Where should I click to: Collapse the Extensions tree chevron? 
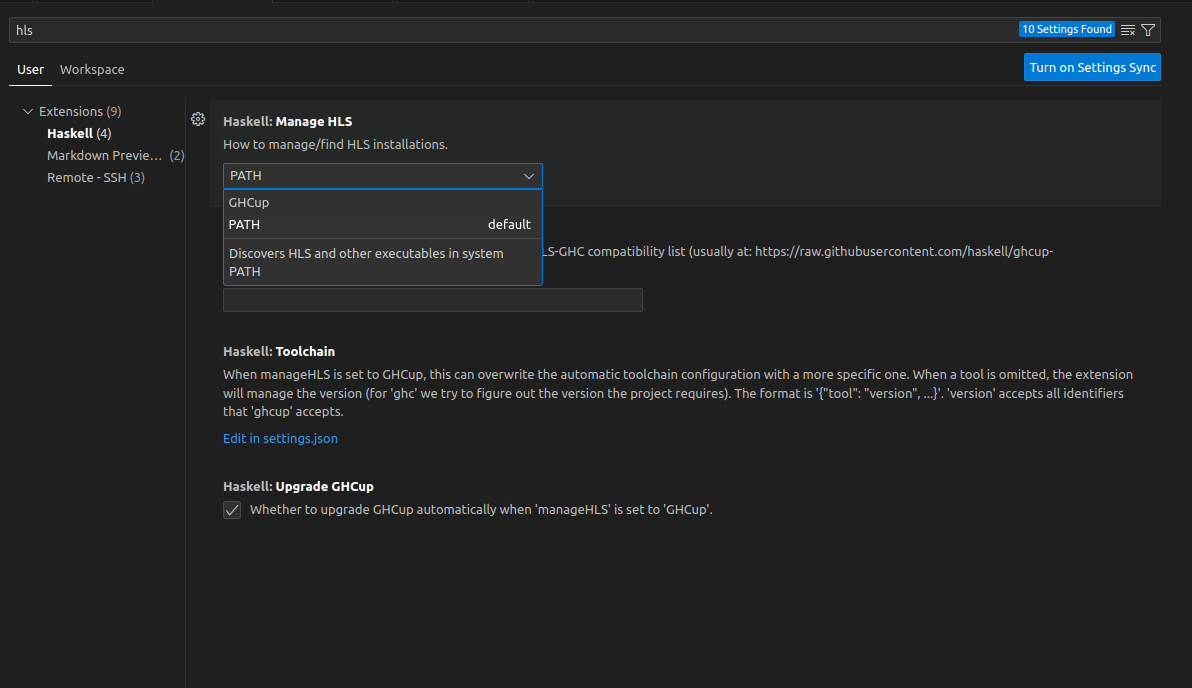pyautogui.click(x=28, y=111)
